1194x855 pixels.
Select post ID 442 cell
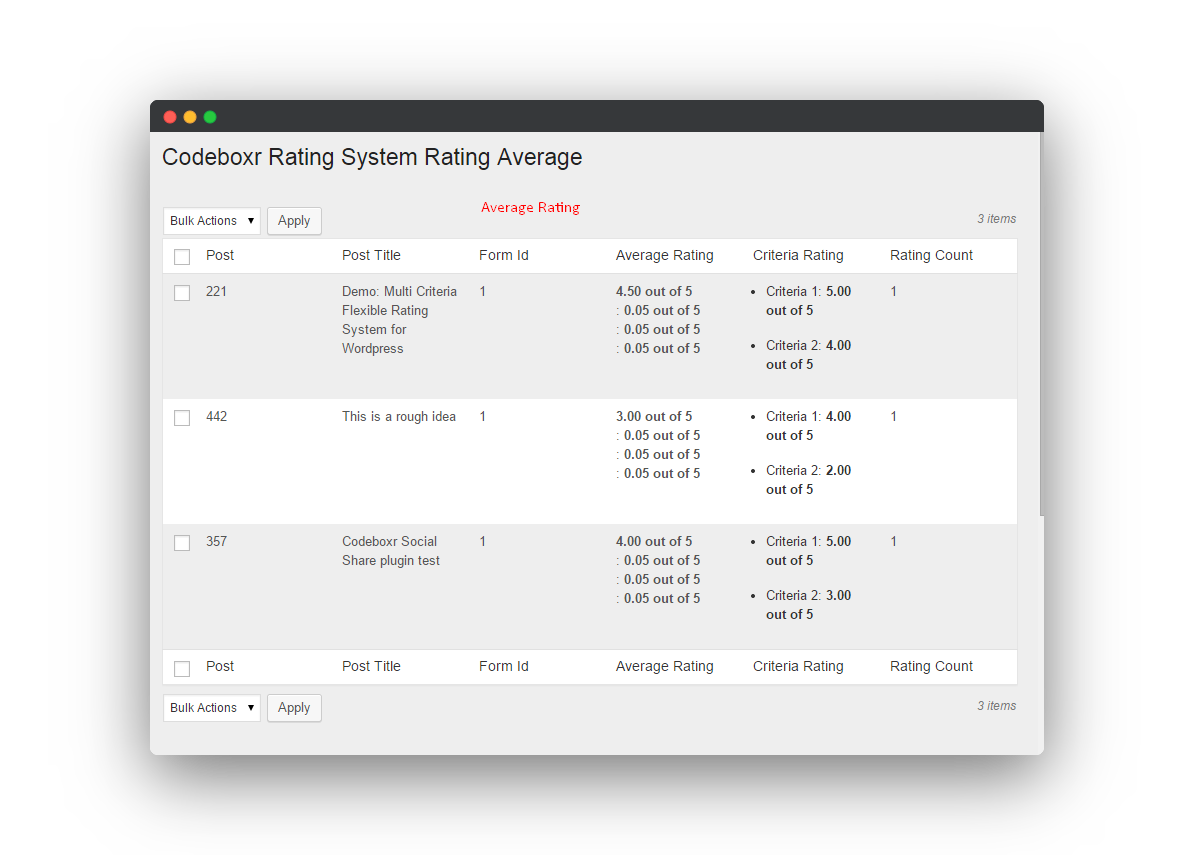(216, 416)
